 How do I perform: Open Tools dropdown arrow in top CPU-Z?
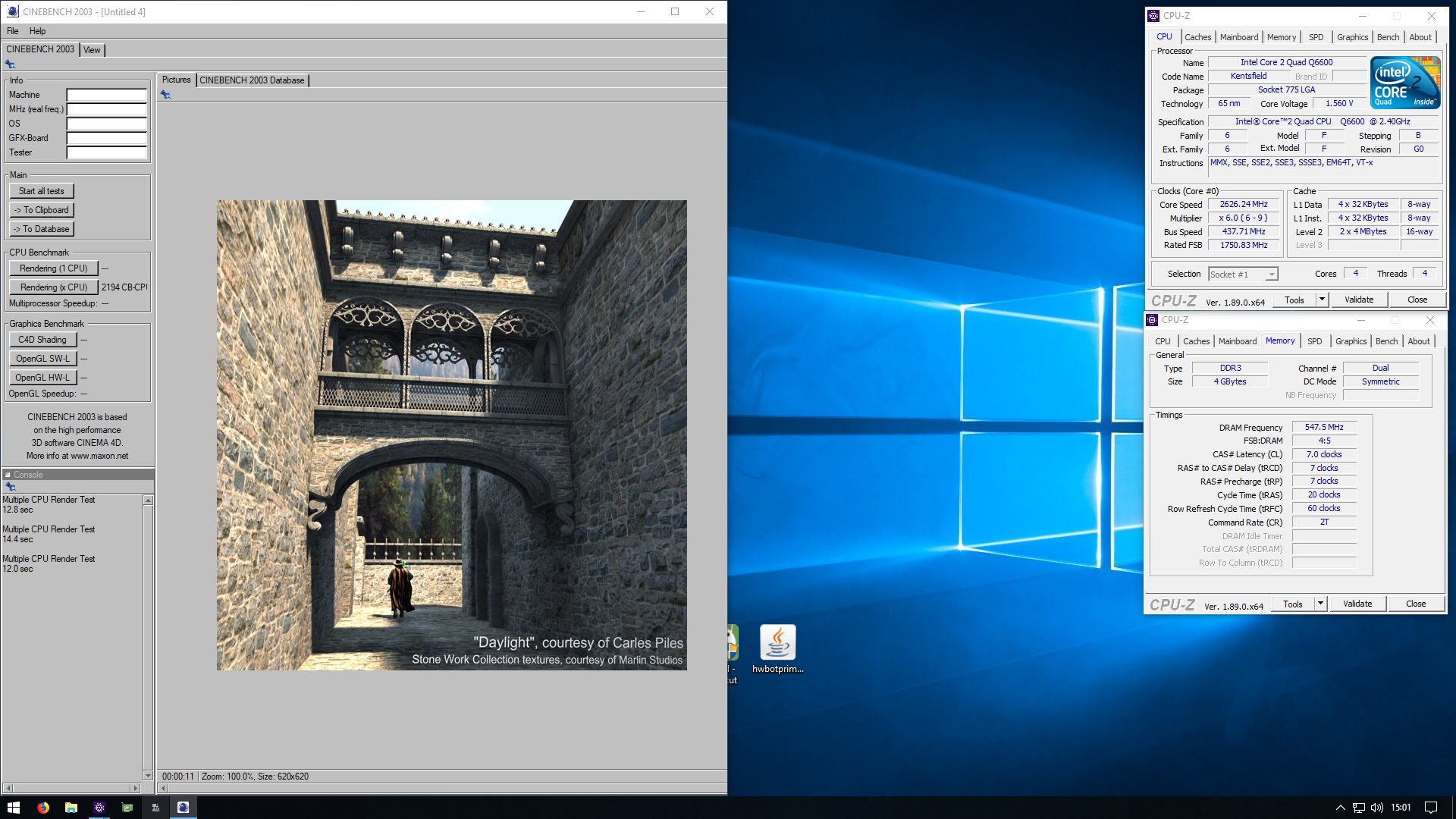[x=1322, y=300]
